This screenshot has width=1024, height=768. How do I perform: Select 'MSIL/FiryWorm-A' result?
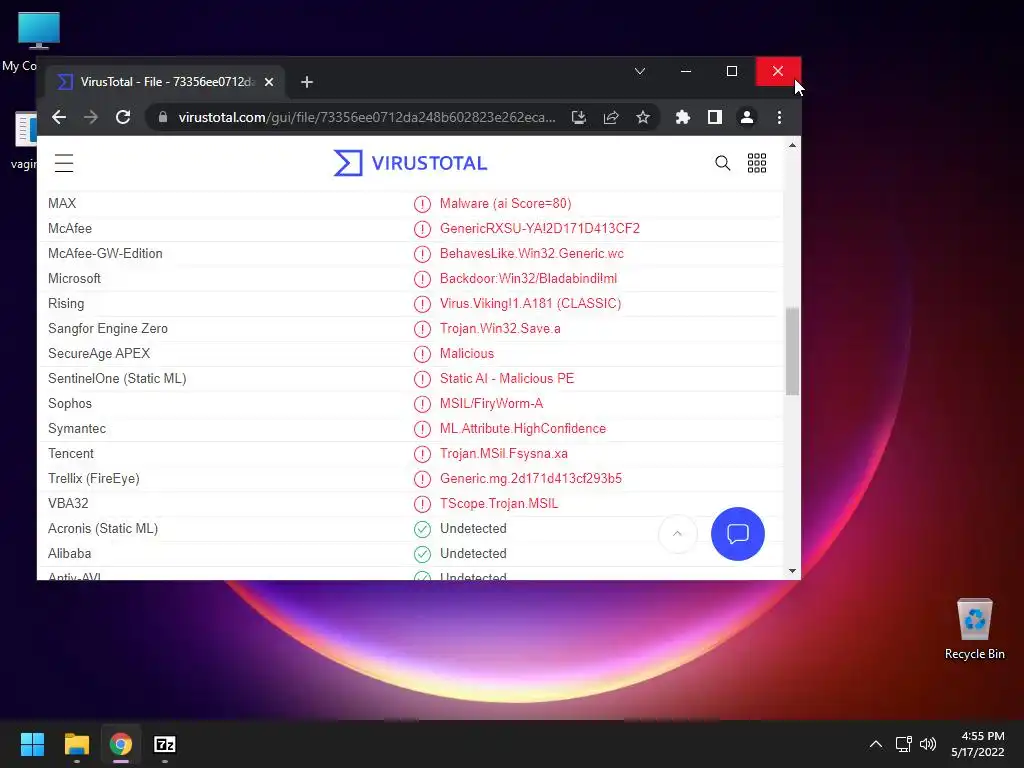click(491, 404)
